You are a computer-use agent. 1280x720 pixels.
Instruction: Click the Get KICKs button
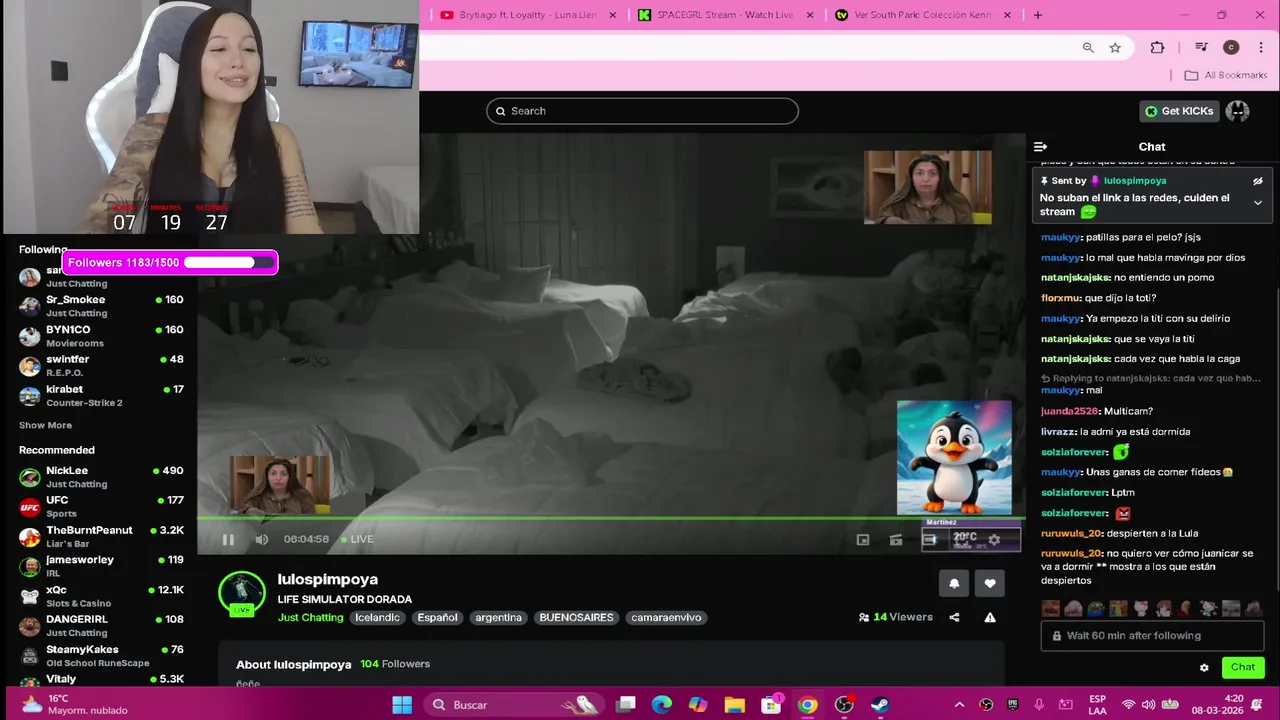tap(1179, 111)
